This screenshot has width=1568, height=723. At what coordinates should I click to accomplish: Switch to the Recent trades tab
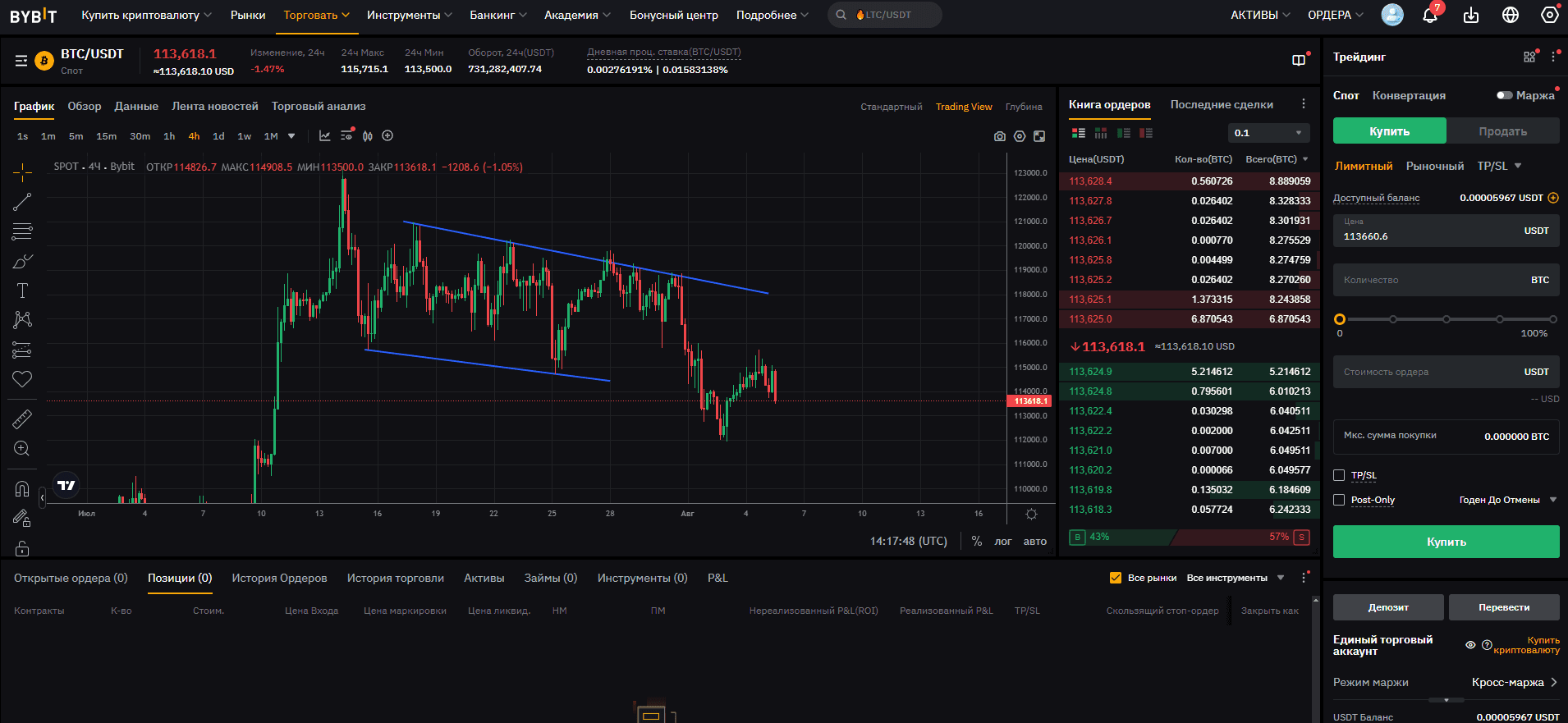click(1222, 104)
